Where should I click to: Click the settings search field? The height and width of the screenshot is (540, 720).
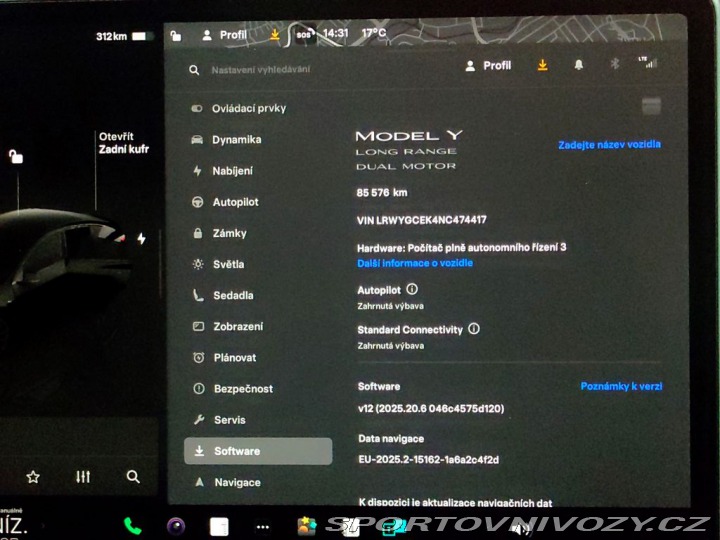(x=300, y=70)
